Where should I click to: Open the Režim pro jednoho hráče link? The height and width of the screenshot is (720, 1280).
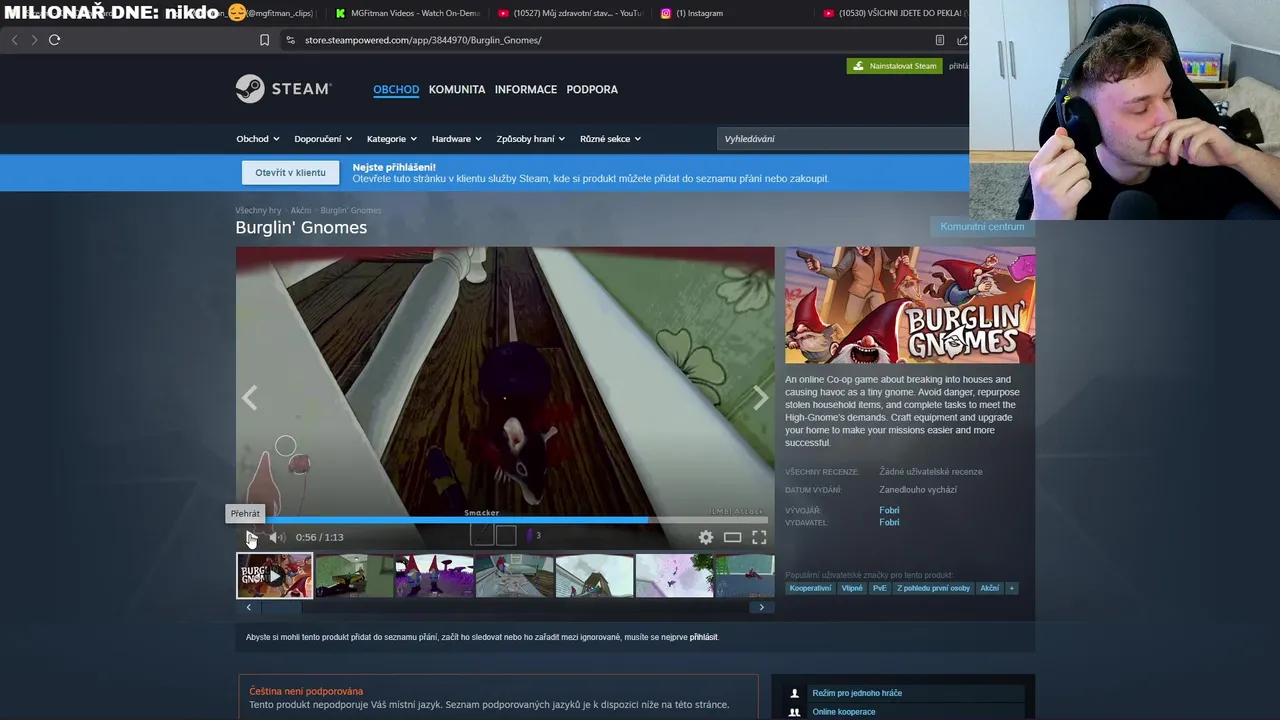pyautogui.click(x=857, y=693)
